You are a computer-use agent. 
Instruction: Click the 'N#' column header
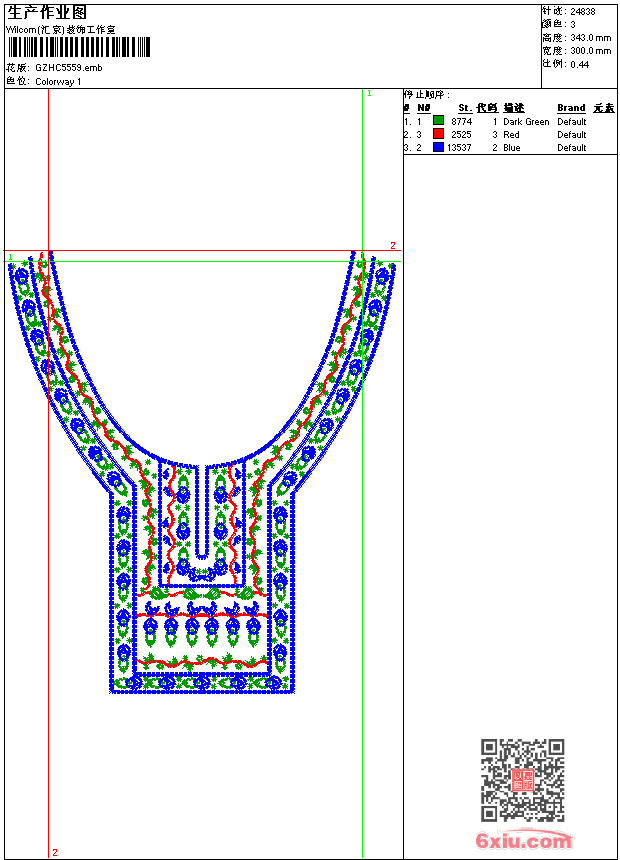tap(423, 108)
